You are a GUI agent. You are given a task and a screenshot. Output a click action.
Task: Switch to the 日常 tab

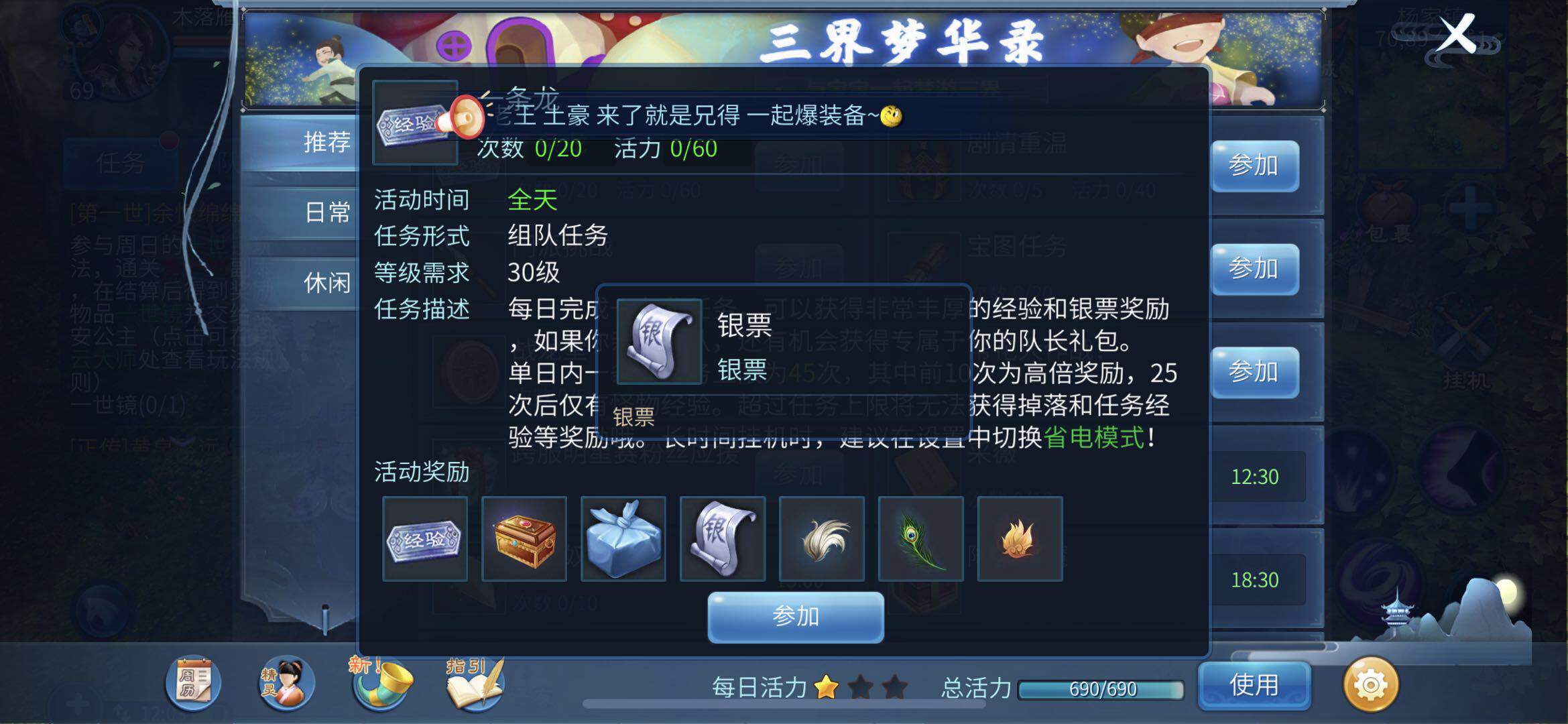326,213
